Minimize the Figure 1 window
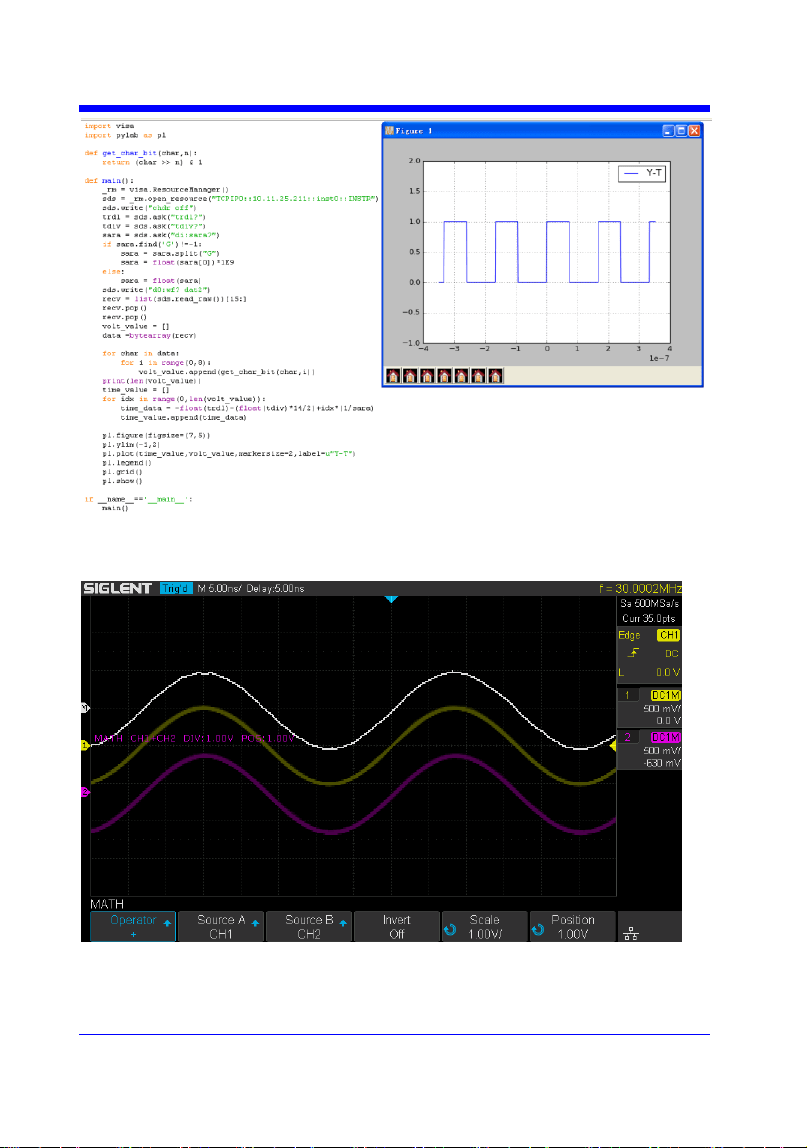The width and height of the screenshot is (807, 1148). pyautogui.click(x=668, y=130)
